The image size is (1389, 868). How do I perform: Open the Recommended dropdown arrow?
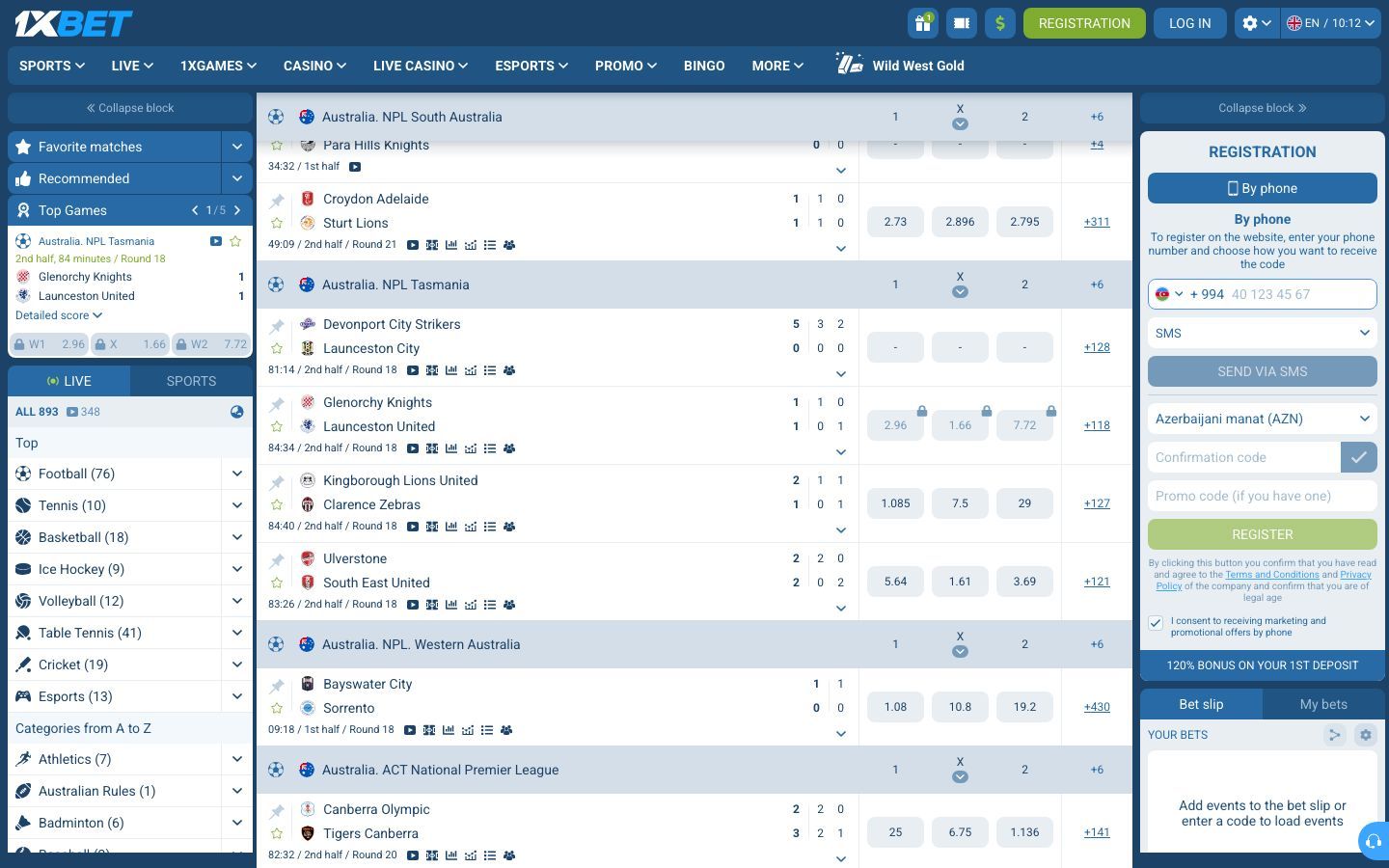[237, 178]
